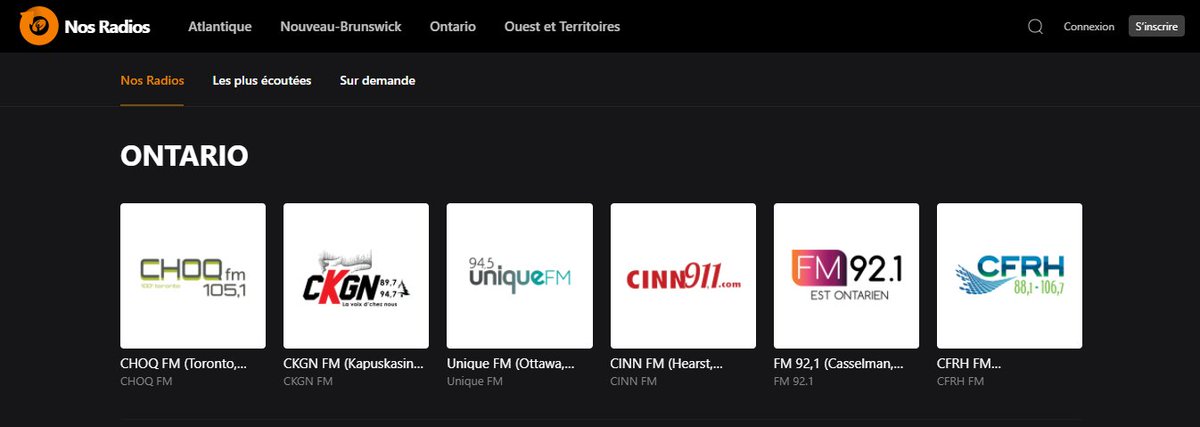
Task: Click the orange Nos Radios logo icon
Action: (38, 26)
